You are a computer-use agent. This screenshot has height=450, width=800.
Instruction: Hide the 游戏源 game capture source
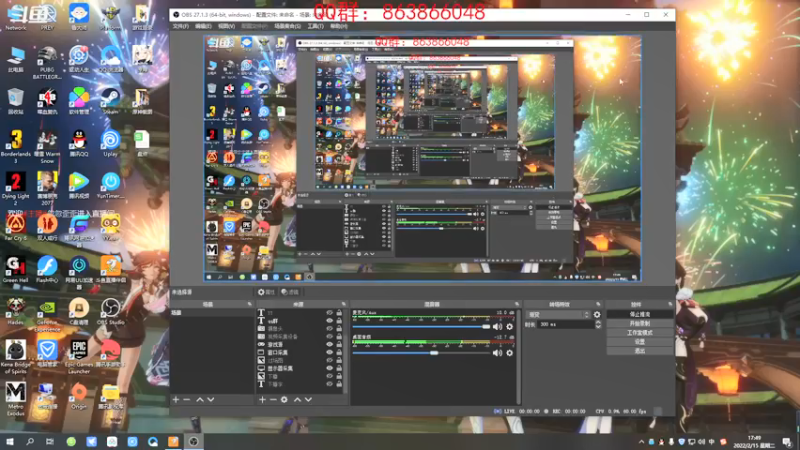click(x=330, y=344)
